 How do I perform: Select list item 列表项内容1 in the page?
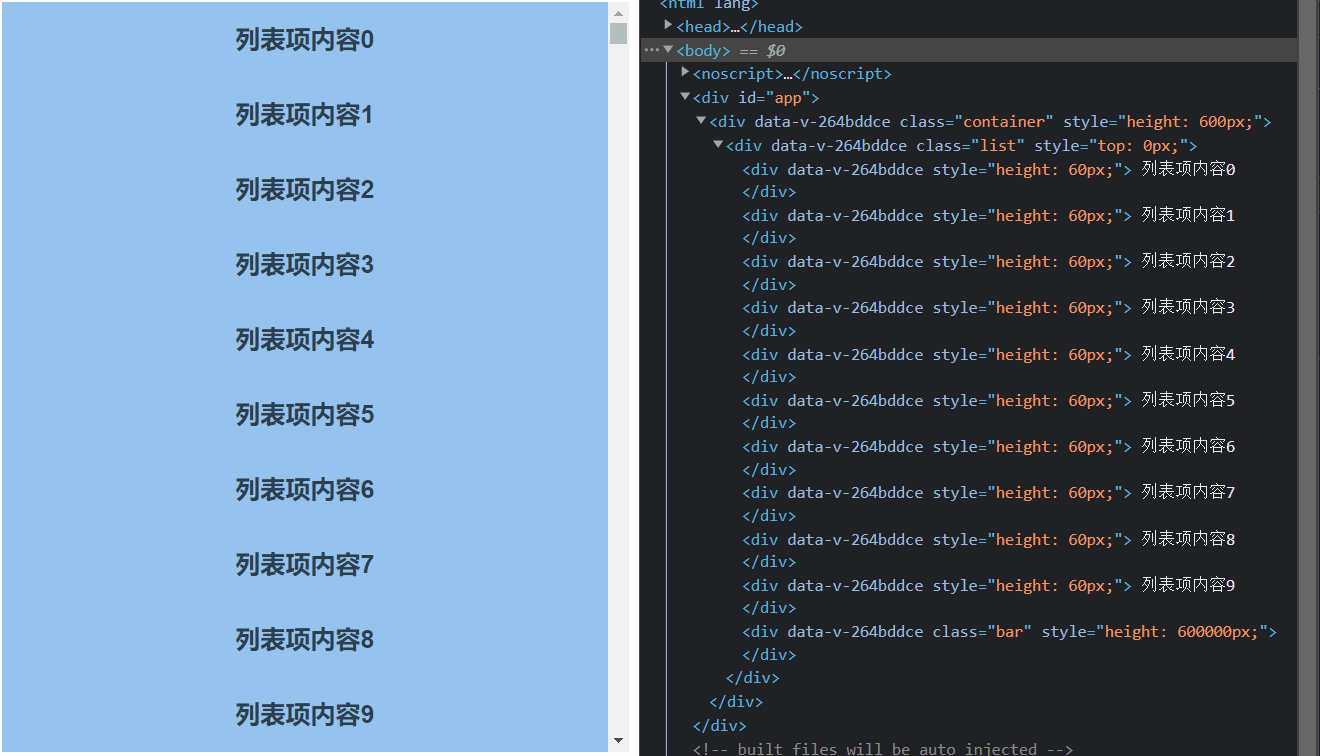pos(304,115)
